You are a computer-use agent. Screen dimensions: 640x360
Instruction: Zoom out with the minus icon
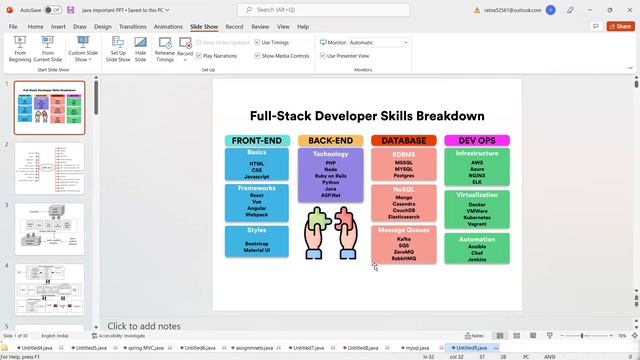coord(562,336)
